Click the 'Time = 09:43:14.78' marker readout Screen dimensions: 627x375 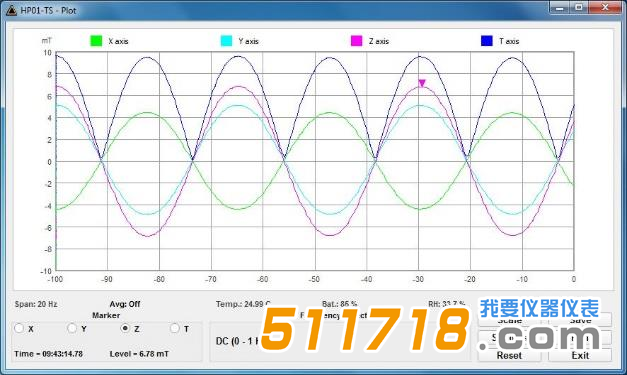48,354
